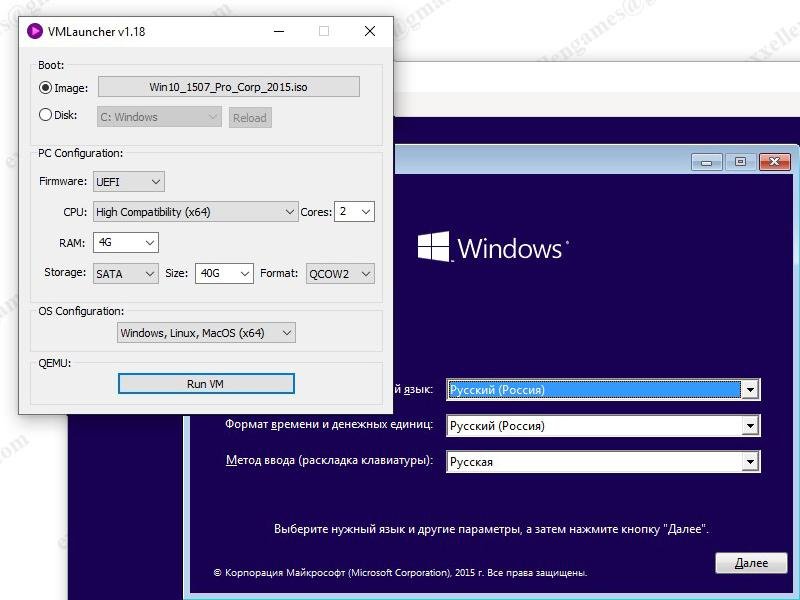Viewport: 800px width, 600px height.
Task: Click the VMLauncher purple play icon
Action: click(x=35, y=31)
